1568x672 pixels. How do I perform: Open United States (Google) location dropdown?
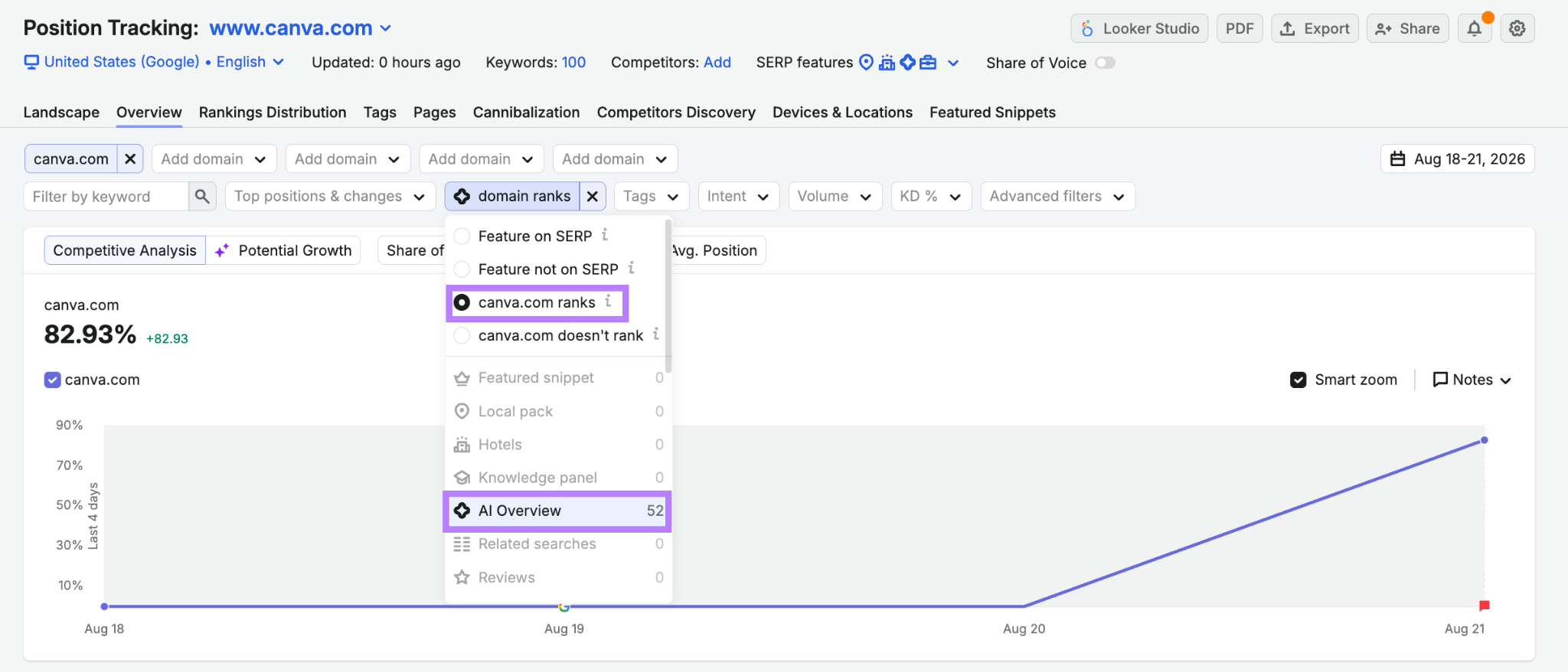[154, 62]
